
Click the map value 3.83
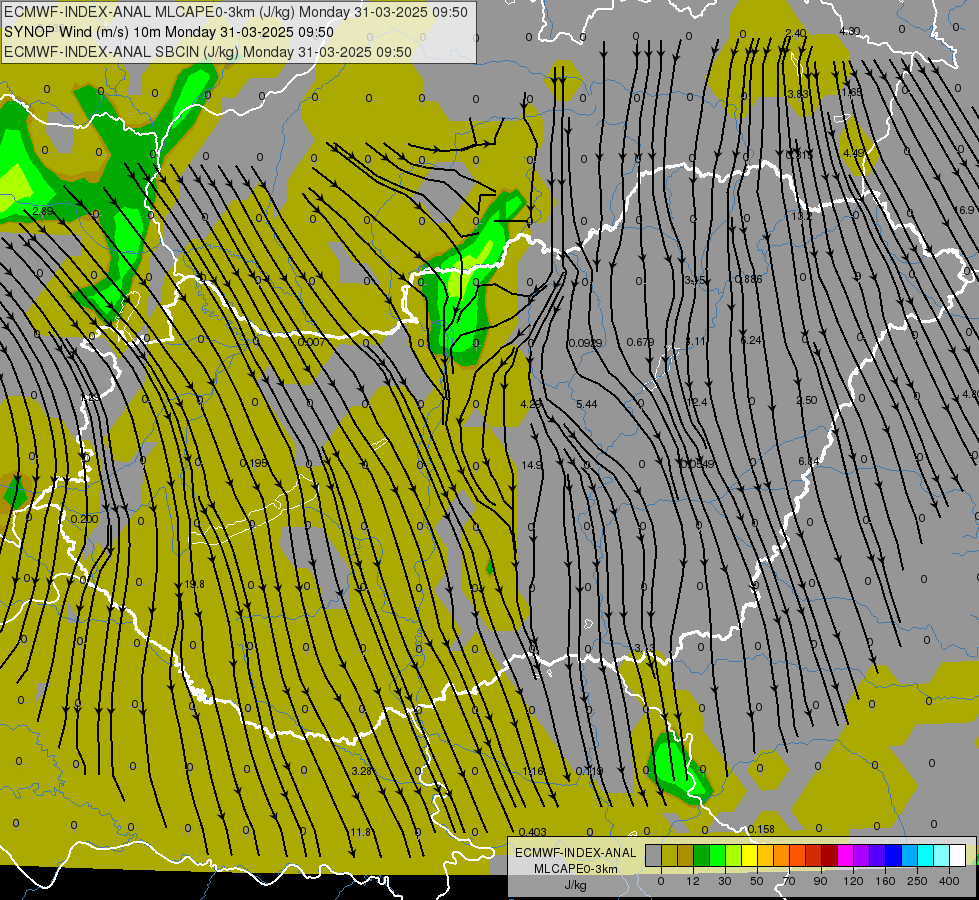pyautogui.click(x=798, y=94)
